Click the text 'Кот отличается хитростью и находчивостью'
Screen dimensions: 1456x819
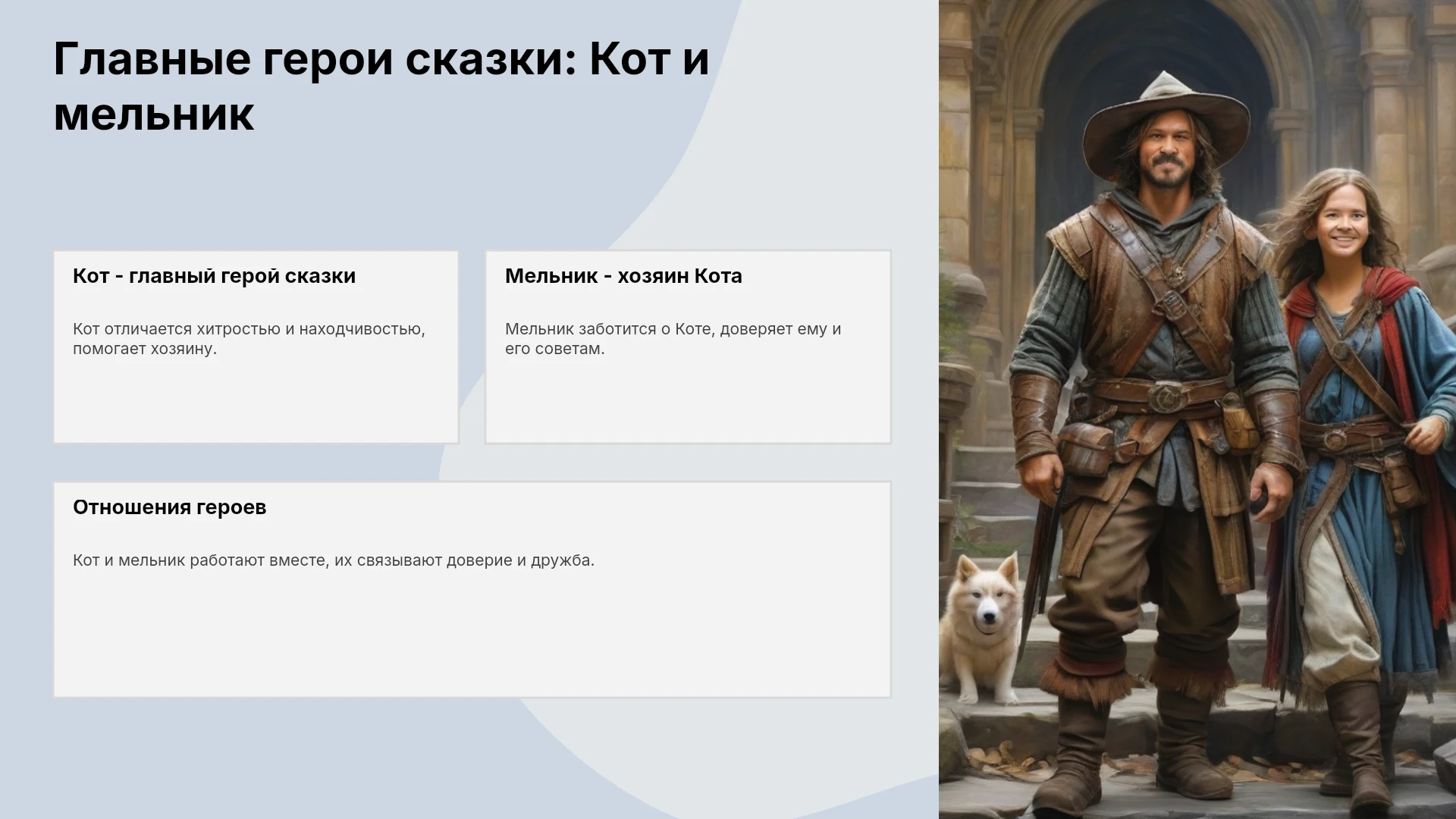(249, 329)
